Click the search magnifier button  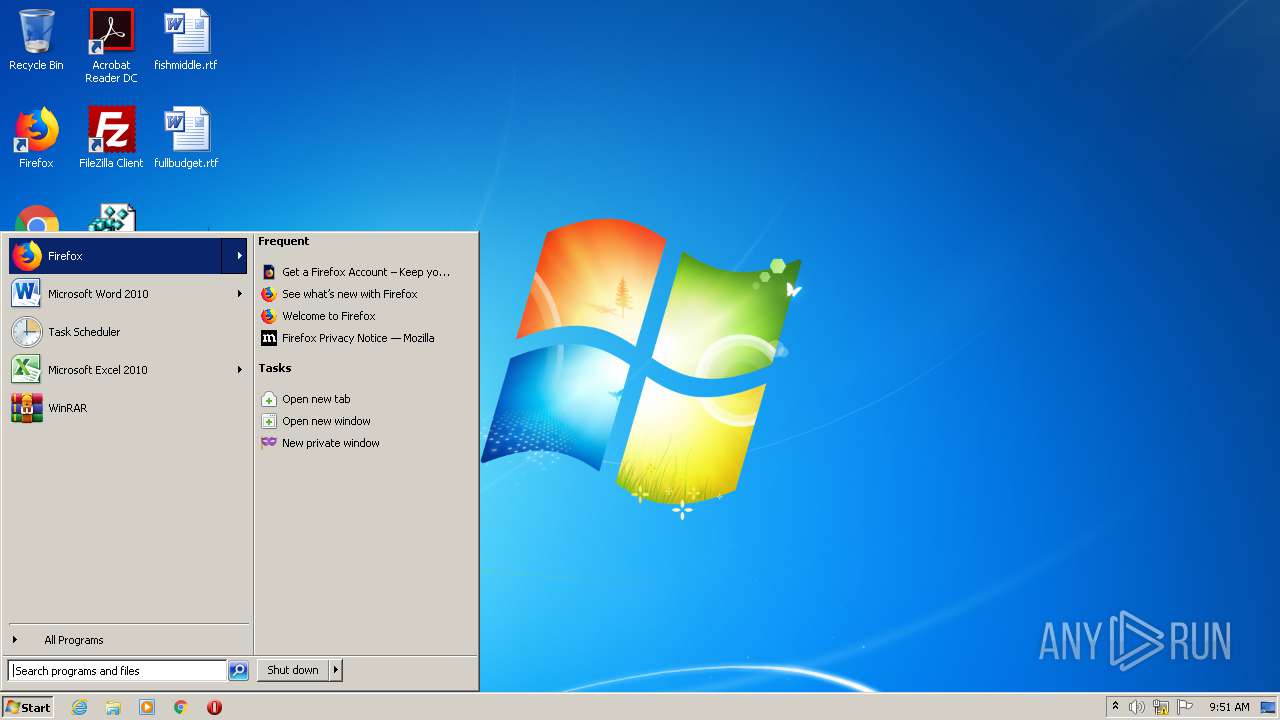tap(238, 671)
